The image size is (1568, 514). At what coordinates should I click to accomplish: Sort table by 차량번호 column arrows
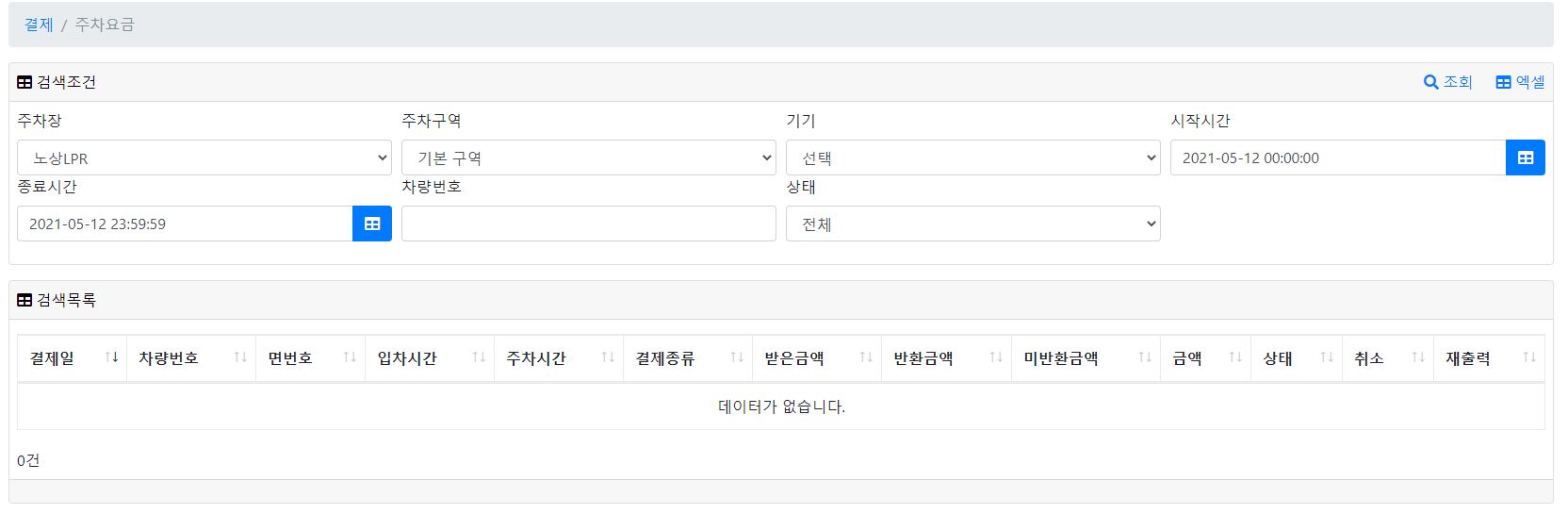pos(240,357)
